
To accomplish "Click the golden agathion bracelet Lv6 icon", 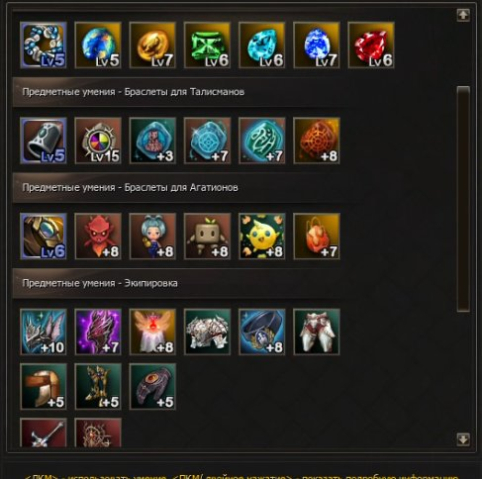I will tap(43, 236).
